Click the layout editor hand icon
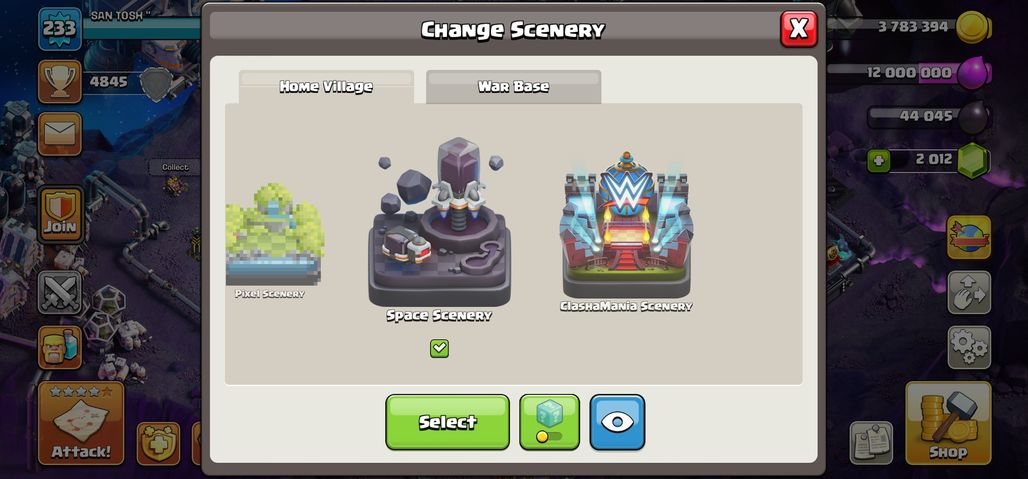Viewport: 1028px width, 479px height. pos(969,292)
